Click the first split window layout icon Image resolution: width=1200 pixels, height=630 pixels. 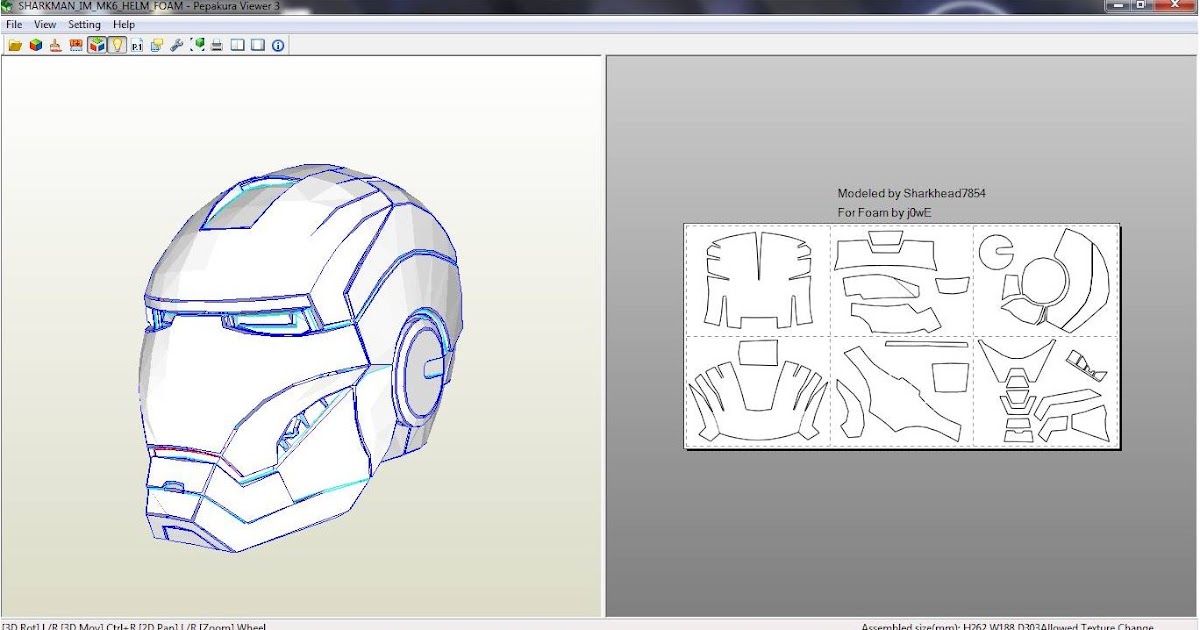238,45
